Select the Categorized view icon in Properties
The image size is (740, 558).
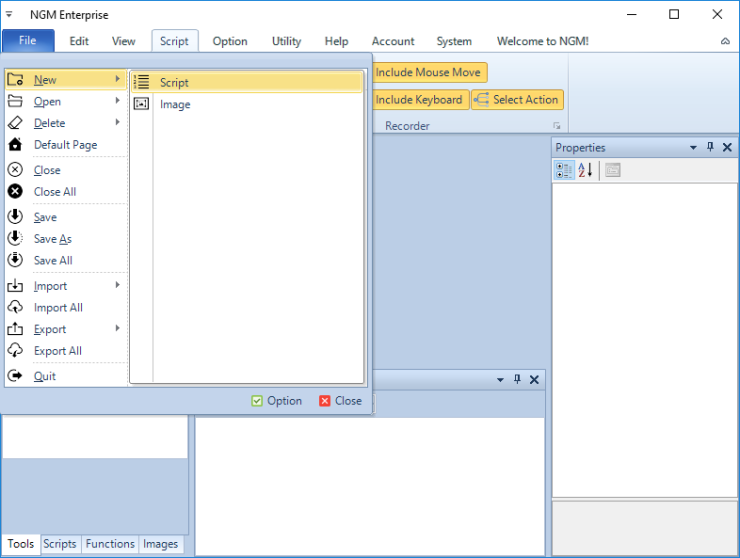(564, 170)
